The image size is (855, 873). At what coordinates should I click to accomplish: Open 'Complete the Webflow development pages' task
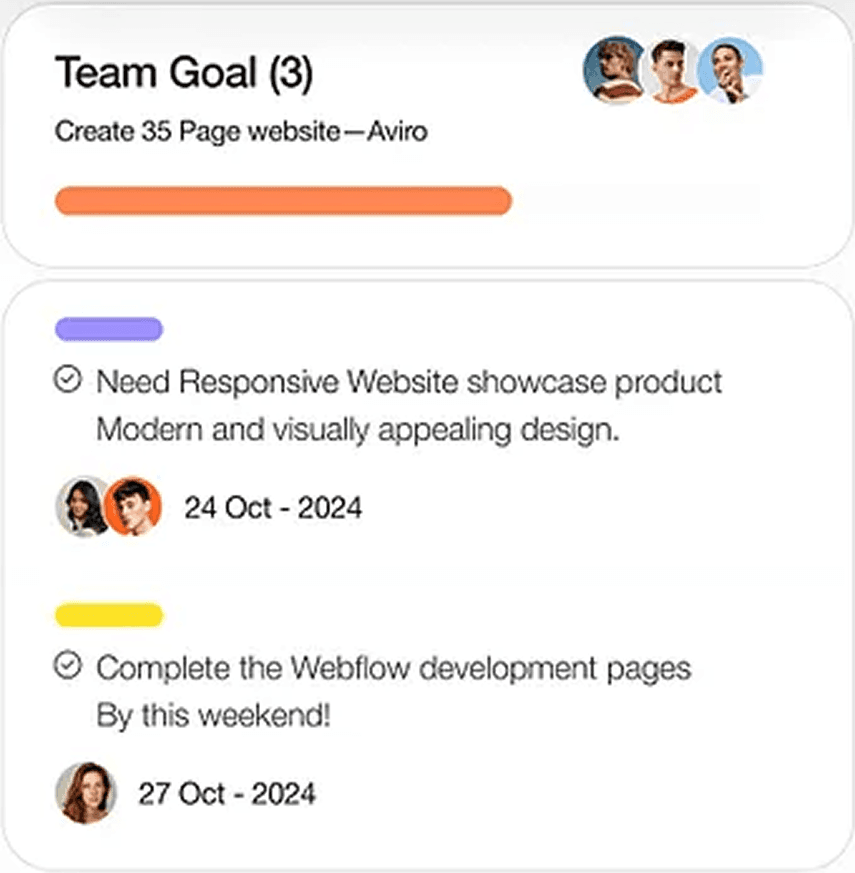point(393,667)
